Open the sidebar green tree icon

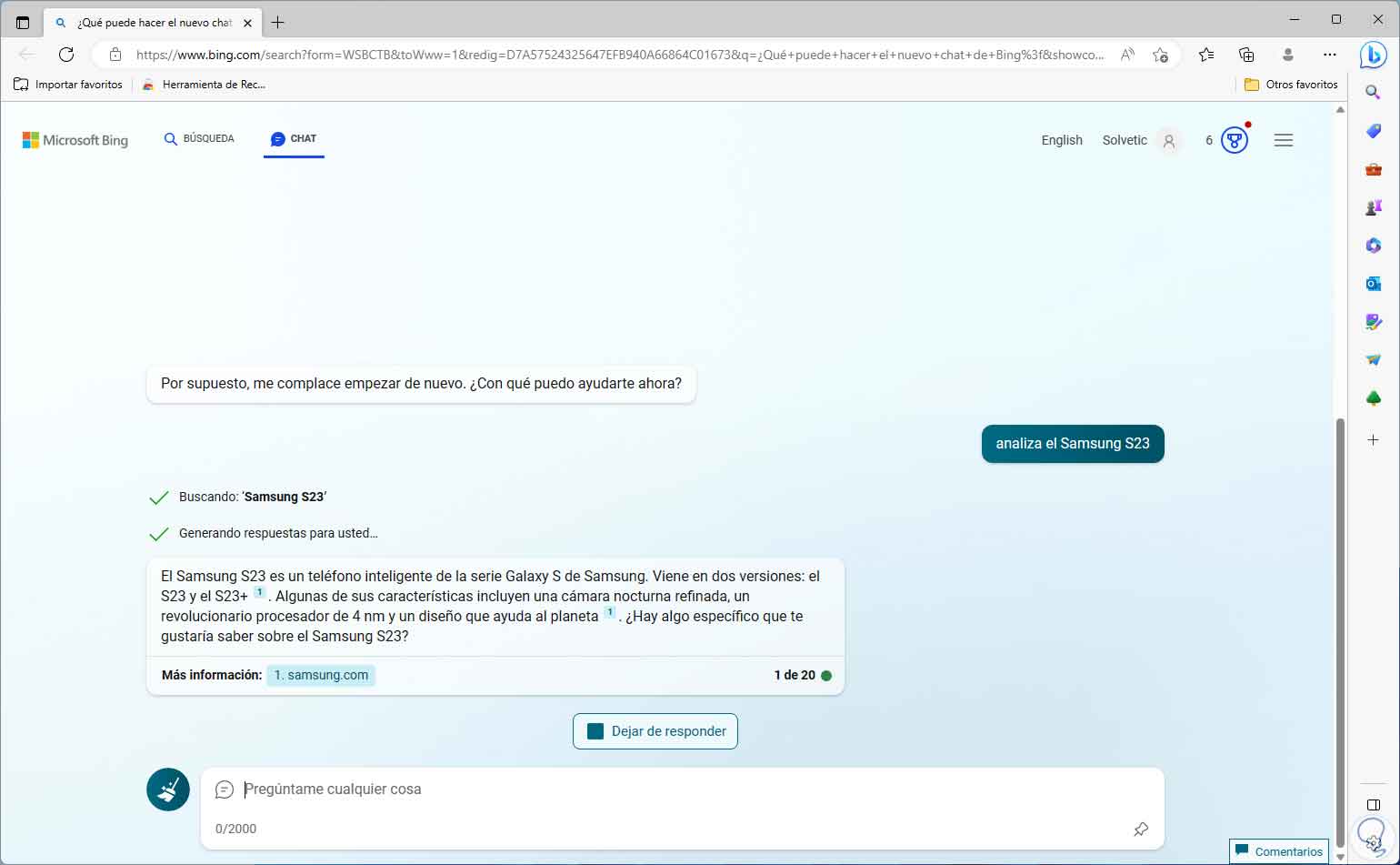tap(1373, 398)
